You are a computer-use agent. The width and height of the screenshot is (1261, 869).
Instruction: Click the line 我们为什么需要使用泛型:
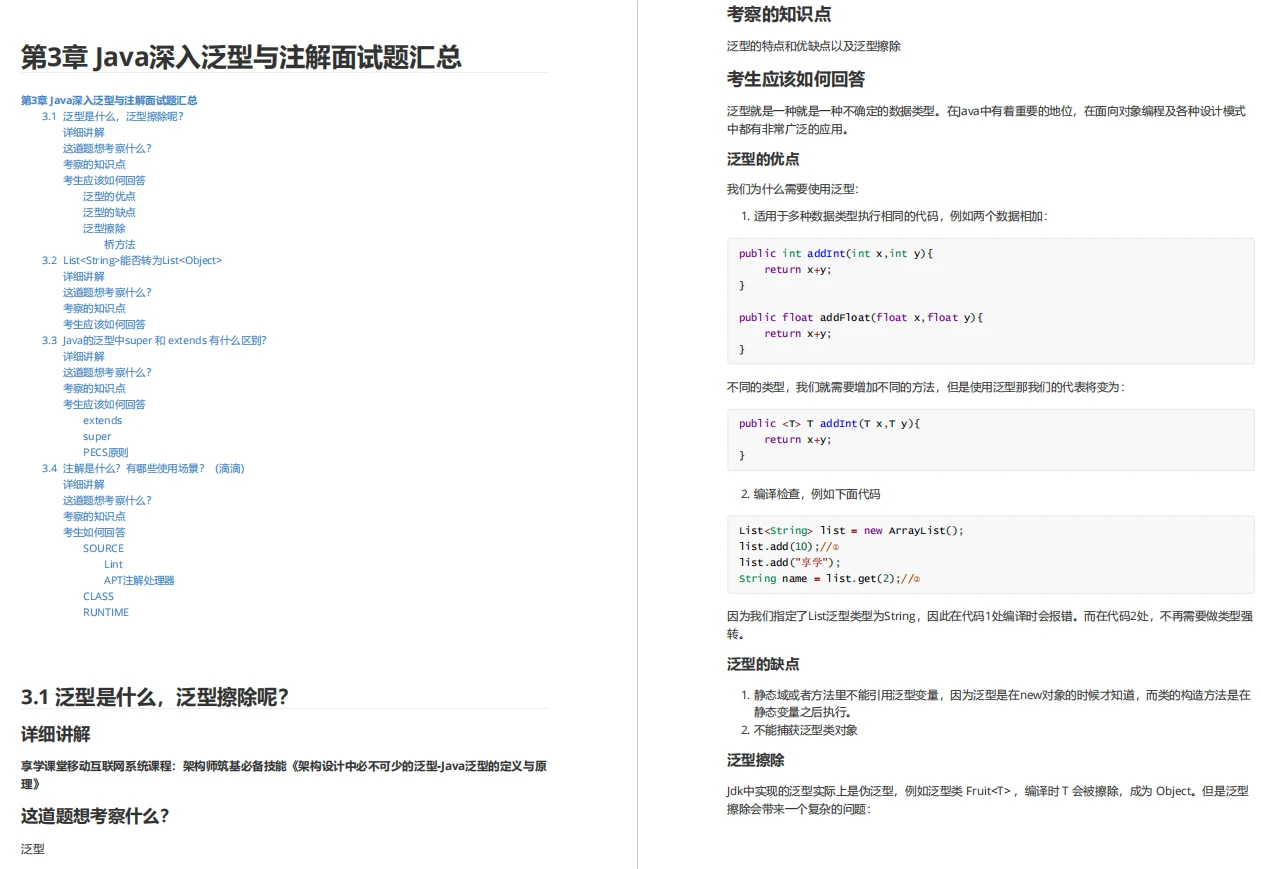(x=792, y=188)
